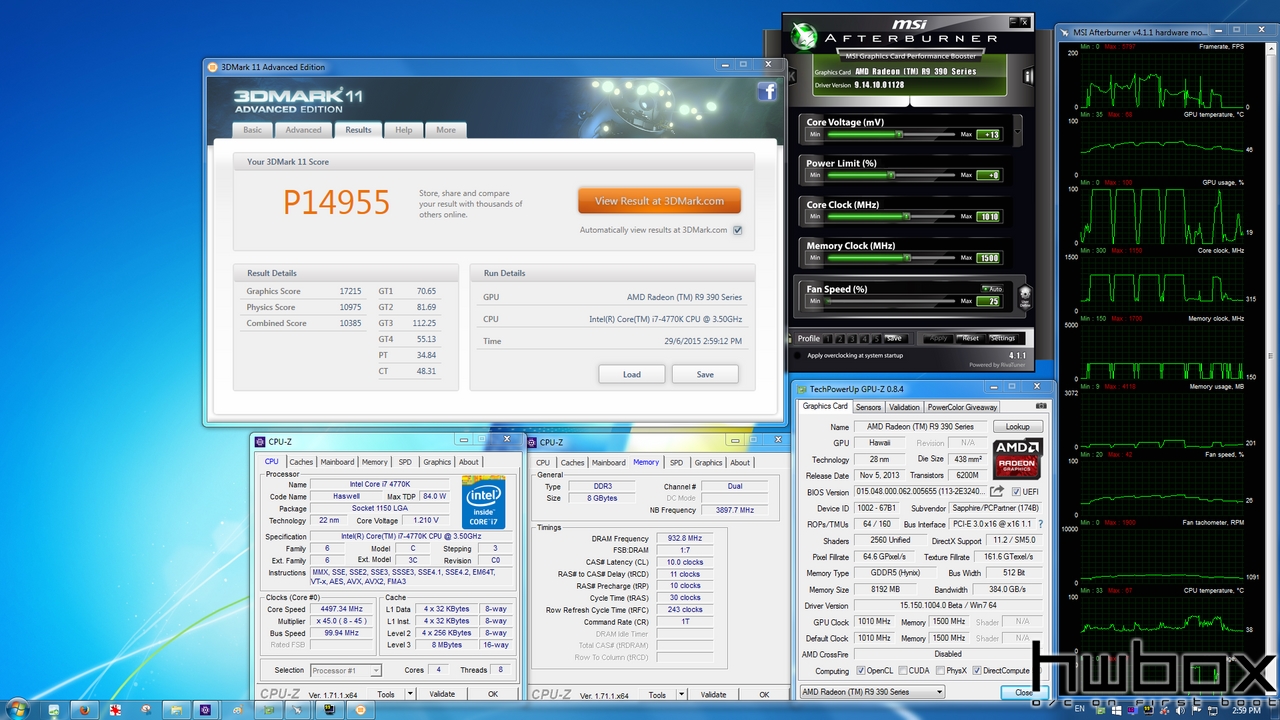This screenshot has width=1280, height=720.
Task: Toggle the DirectCompute checkbox
Action: (978, 671)
